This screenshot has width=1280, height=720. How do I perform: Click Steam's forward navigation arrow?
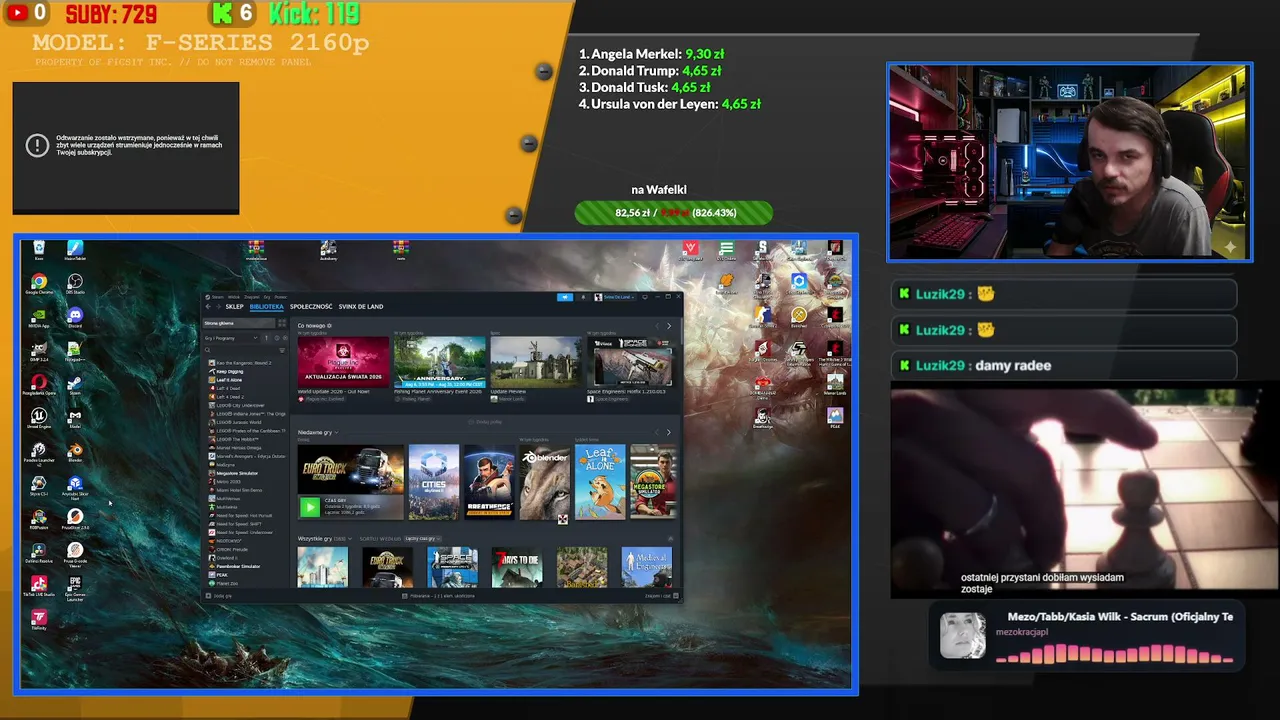(x=217, y=307)
